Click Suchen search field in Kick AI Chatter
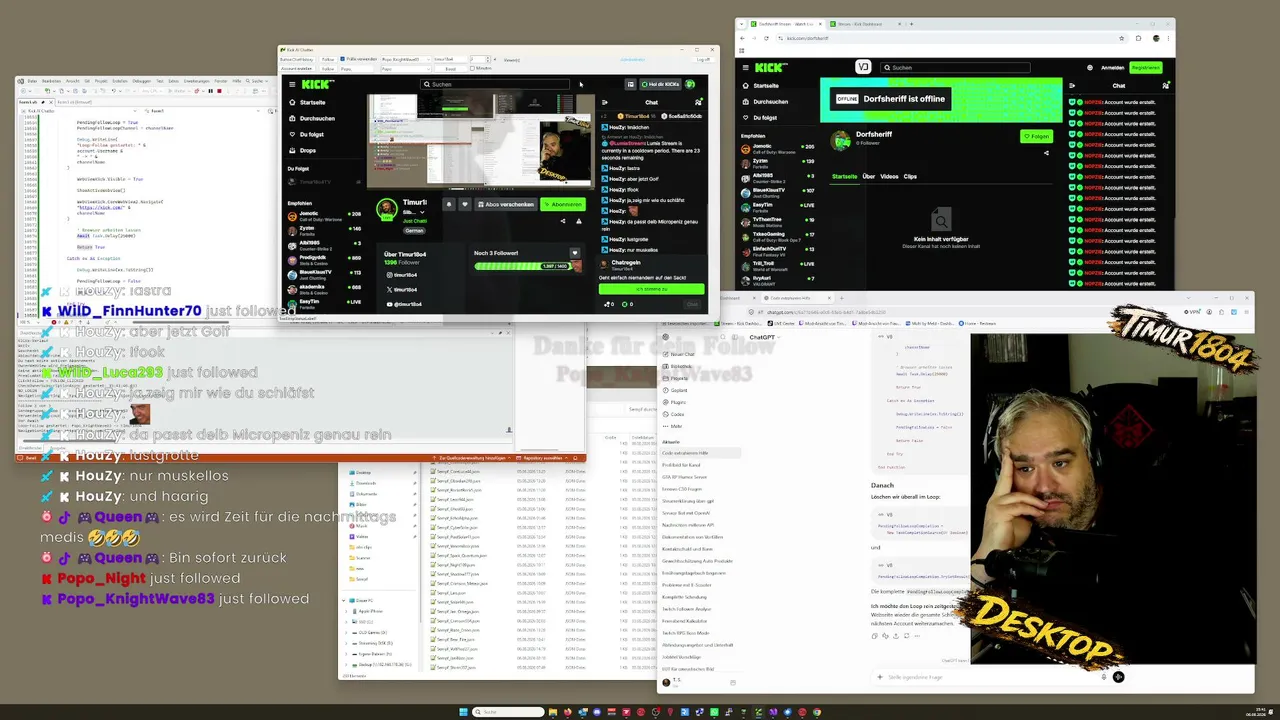Screen dimensions: 1280x720 pyautogui.click(x=495, y=84)
